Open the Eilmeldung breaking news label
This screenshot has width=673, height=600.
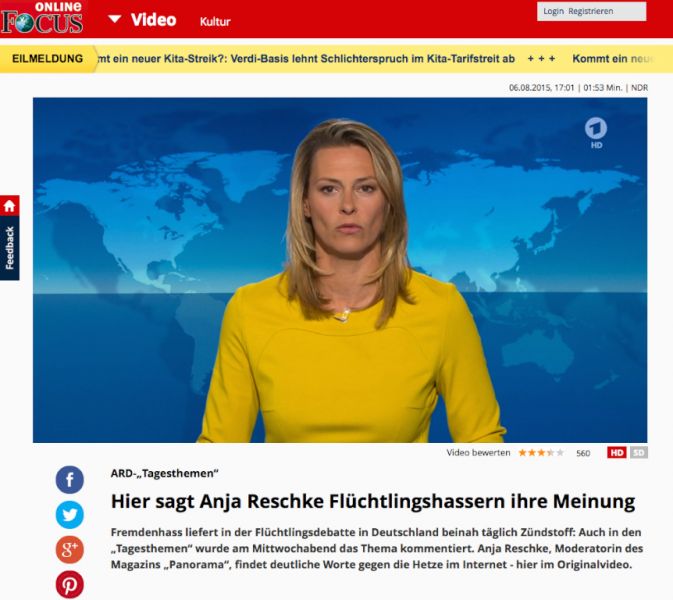pyautogui.click(x=48, y=59)
